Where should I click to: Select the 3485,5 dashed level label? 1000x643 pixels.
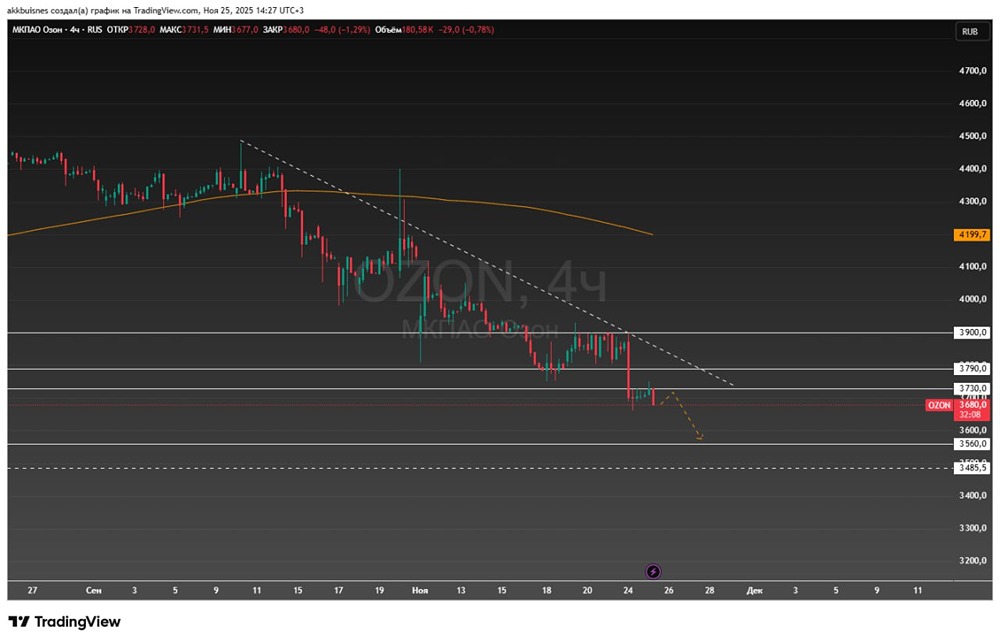point(971,468)
